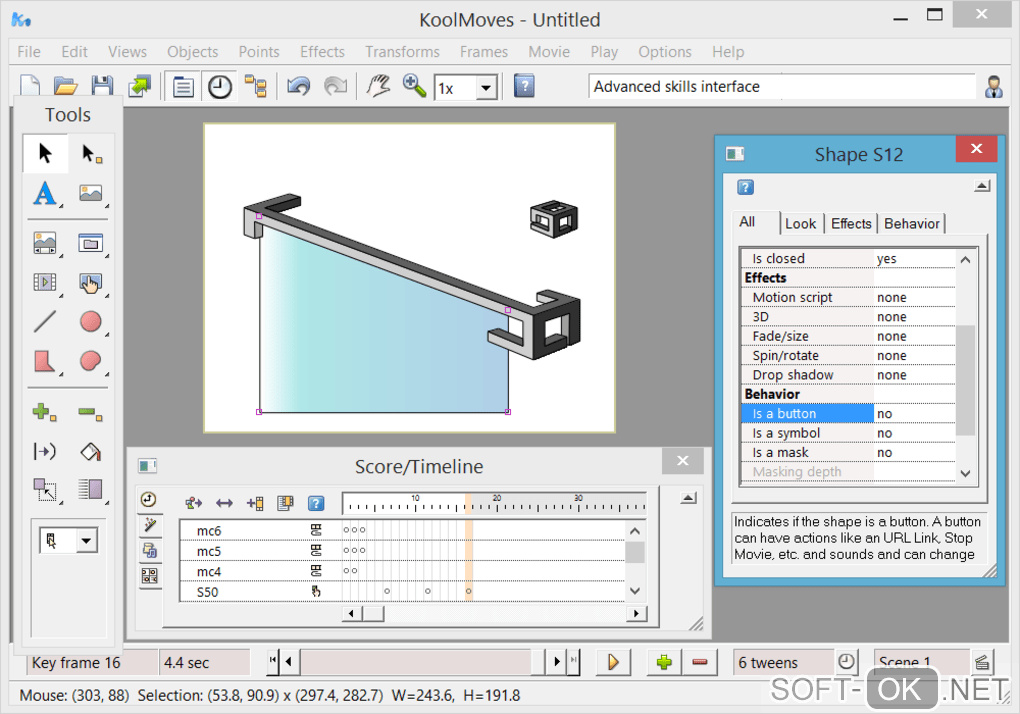Open a file with the folder icon
The width and height of the screenshot is (1020, 714).
[x=66, y=86]
